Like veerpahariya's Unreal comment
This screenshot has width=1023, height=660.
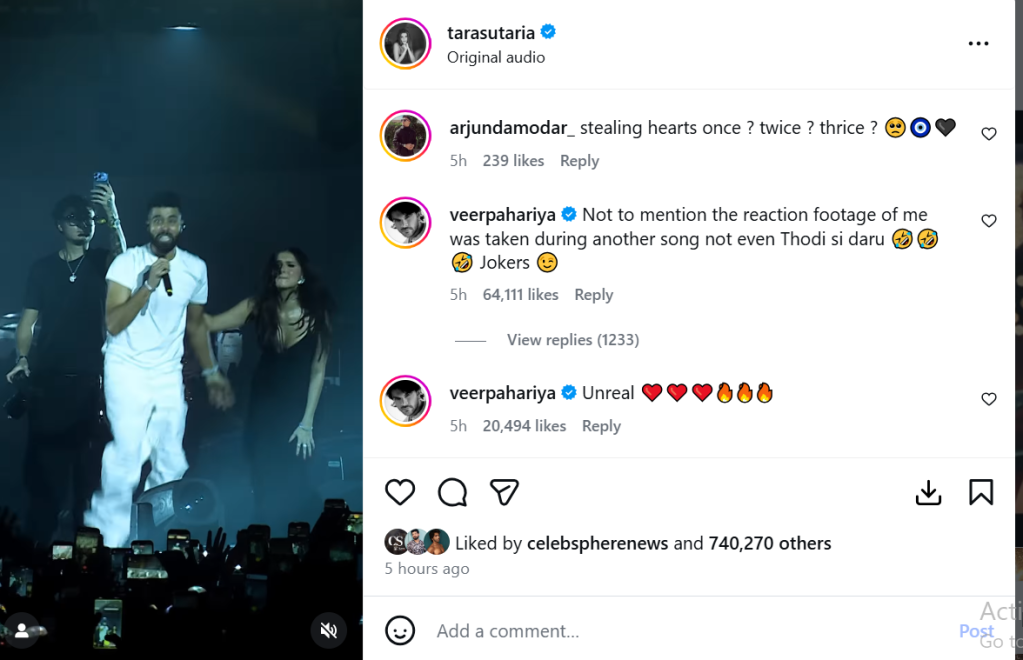pyautogui.click(x=988, y=399)
